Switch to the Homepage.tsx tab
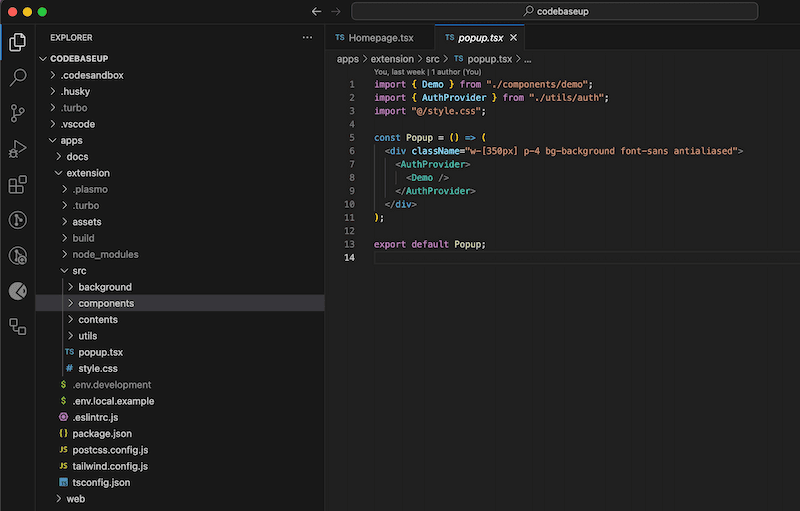The width and height of the screenshot is (800, 511). [380, 38]
